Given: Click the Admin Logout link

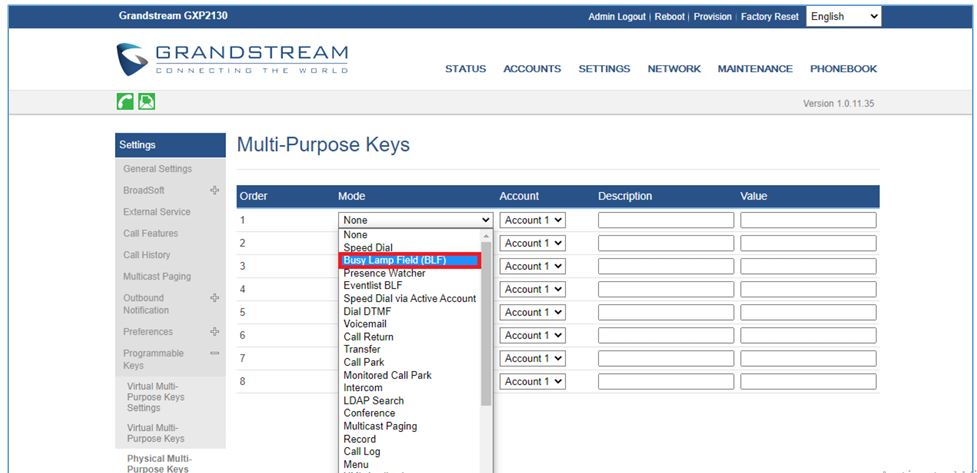Looking at the screenshot, I should click(x=617, y=17).
